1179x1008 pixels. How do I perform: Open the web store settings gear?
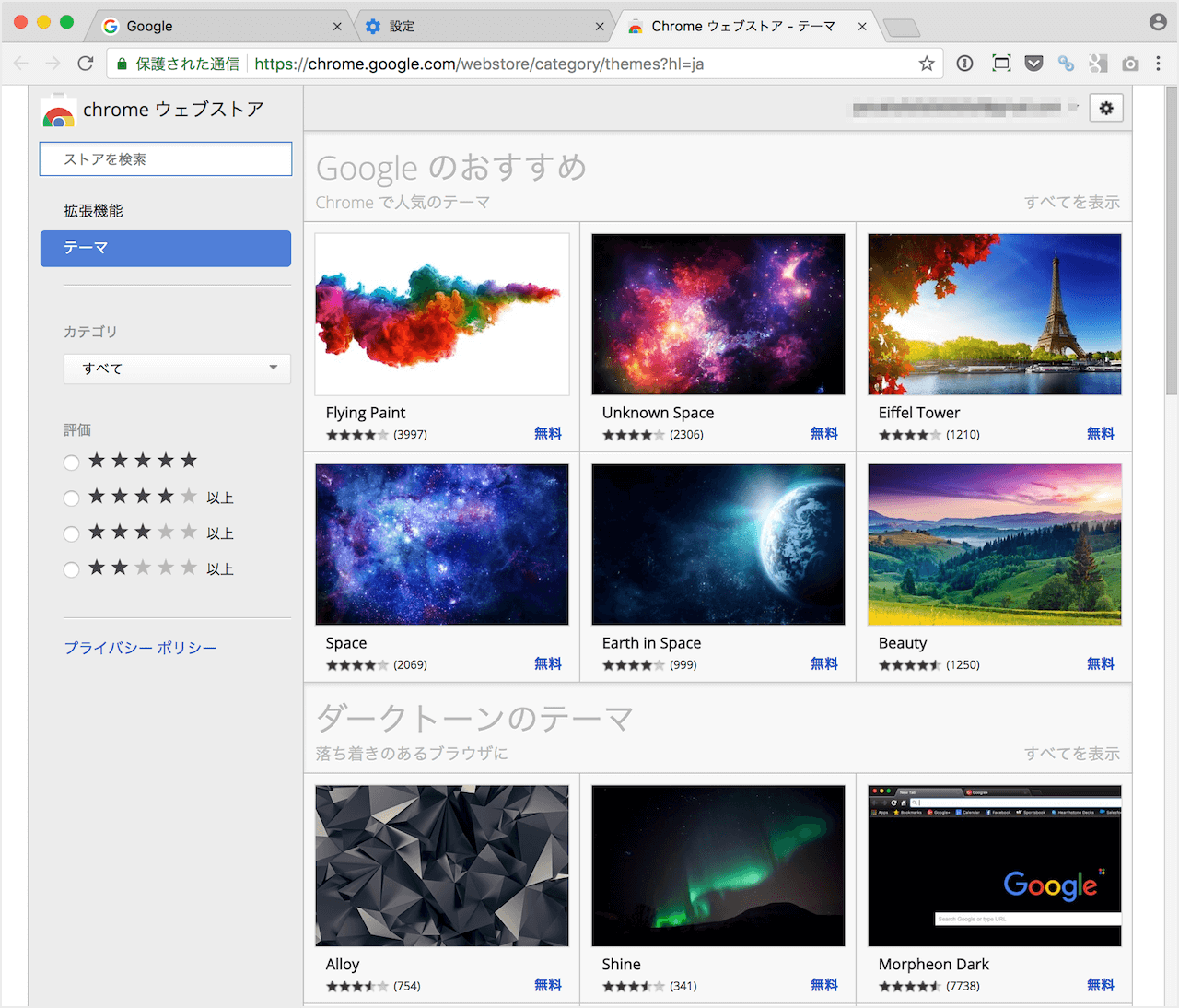pyautogui.click(x=1106, y=108)
